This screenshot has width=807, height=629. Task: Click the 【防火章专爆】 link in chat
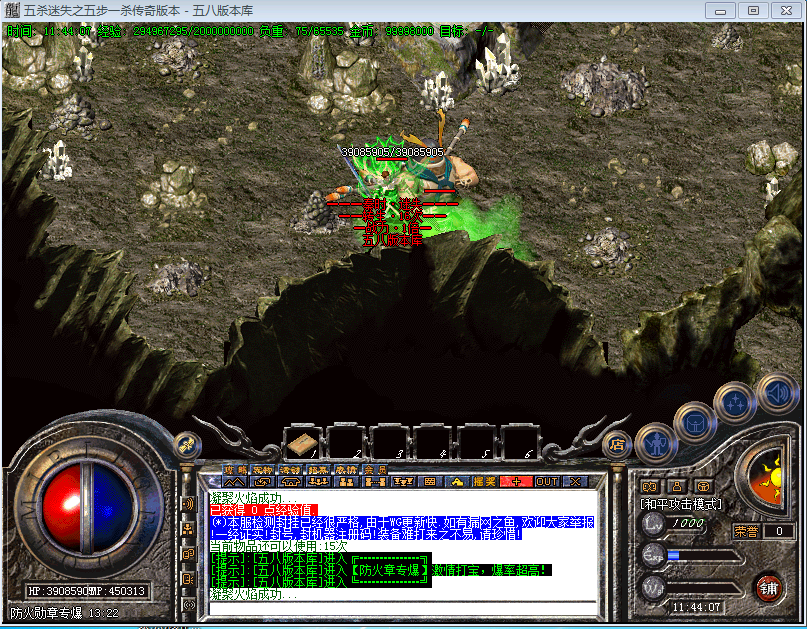390,570
